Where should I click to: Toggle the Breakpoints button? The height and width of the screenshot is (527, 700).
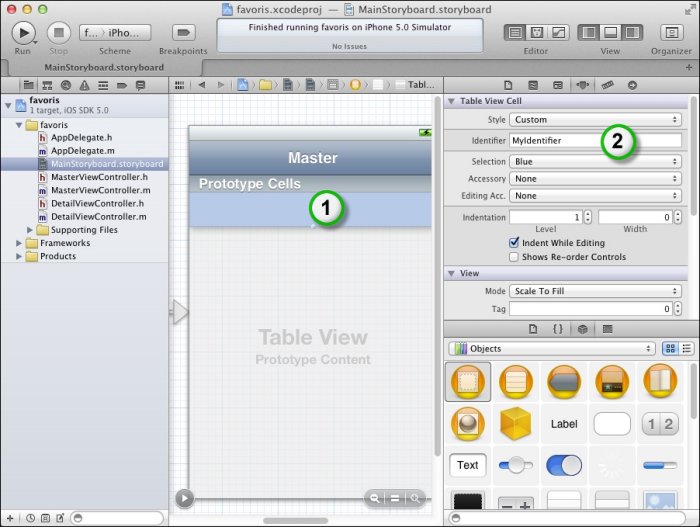coord(183,32)
